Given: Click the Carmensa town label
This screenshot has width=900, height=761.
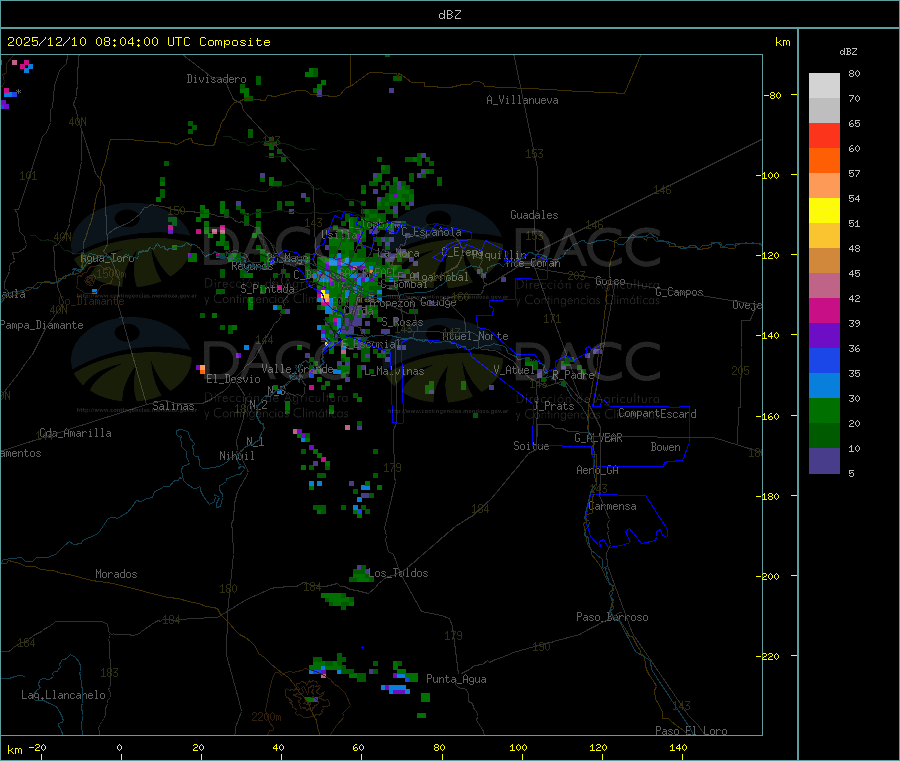Looking at the screenshot, I should tap(612, 507).
